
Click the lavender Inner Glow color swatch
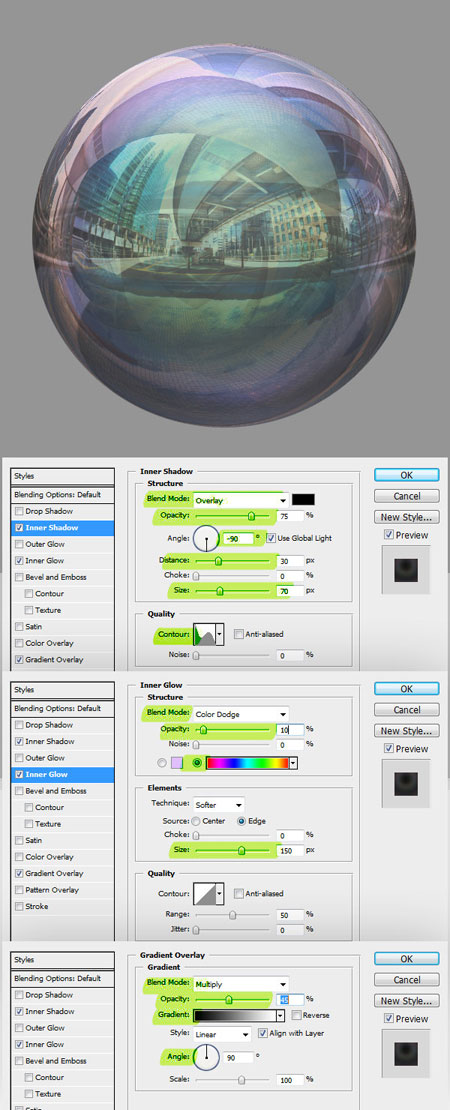[177, 763]
